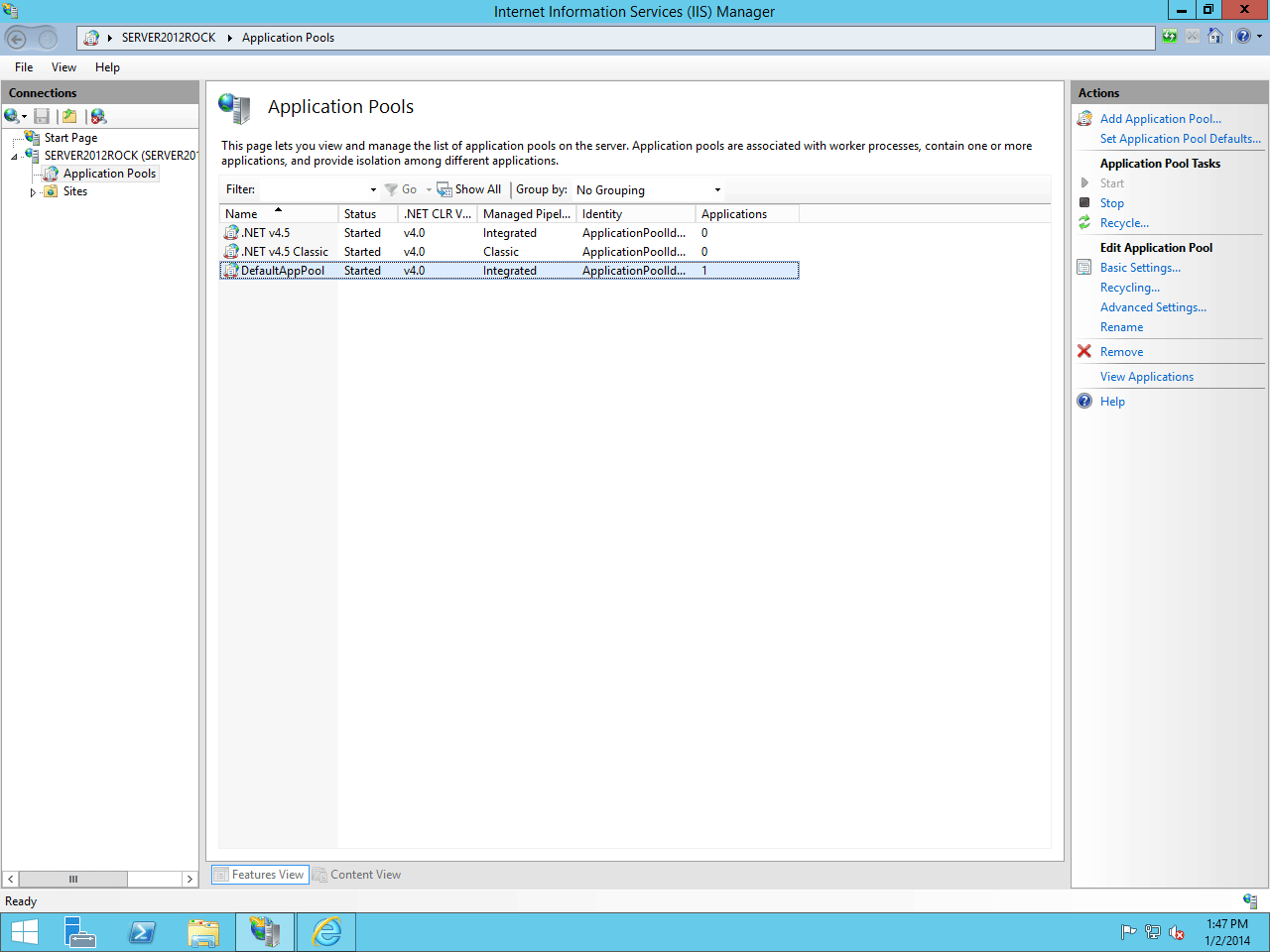Screen dimensions: 1270x952
Task: Click Set Application Pool Defaults link
Action: [x=1181, y=139]
